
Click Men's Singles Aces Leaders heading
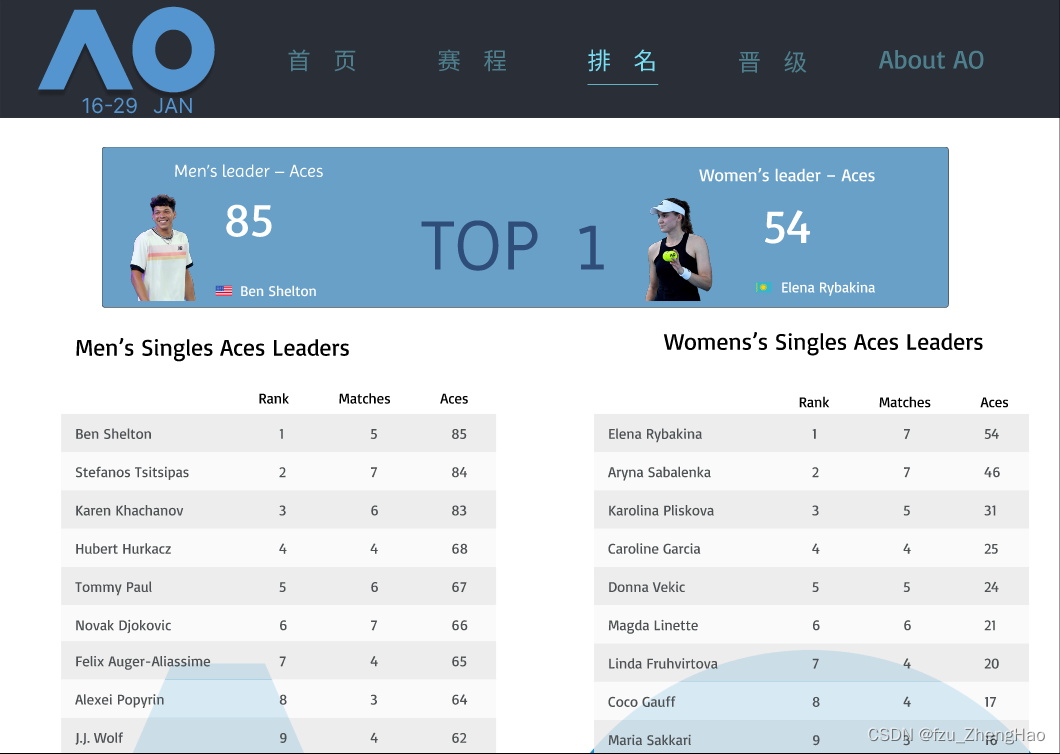[212, 348]
